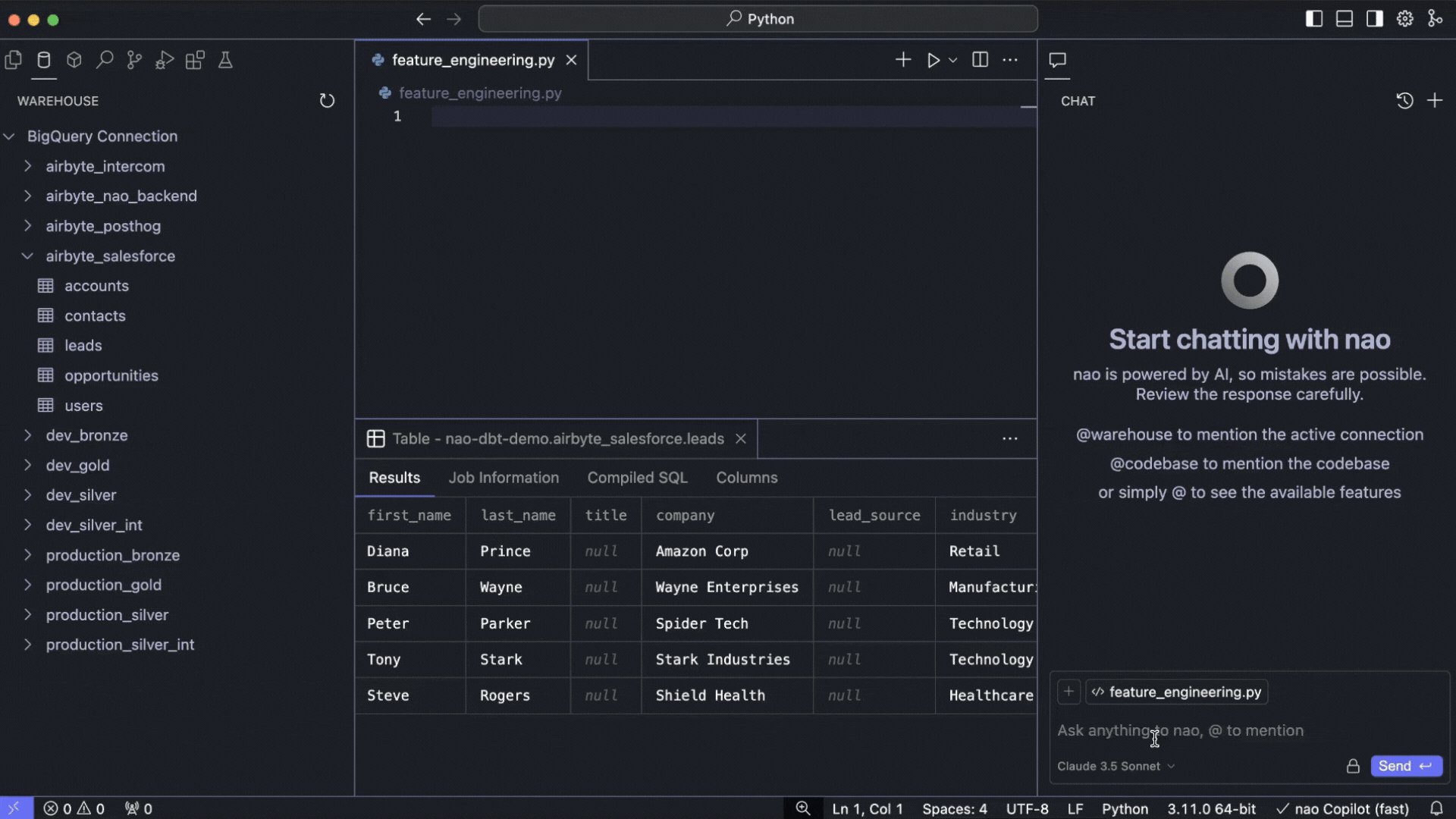
Task: Click the first_name column header
Action: click(409, 516)
